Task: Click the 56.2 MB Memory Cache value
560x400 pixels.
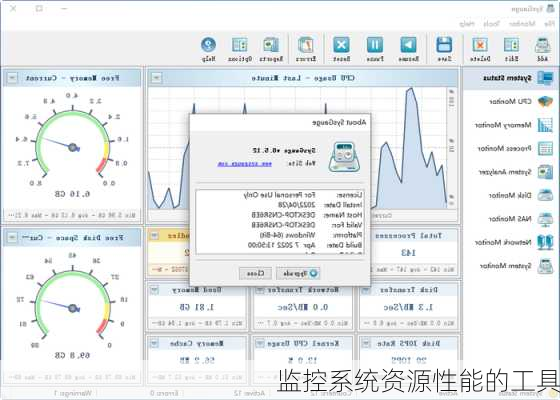Action: tap(196, 361)
